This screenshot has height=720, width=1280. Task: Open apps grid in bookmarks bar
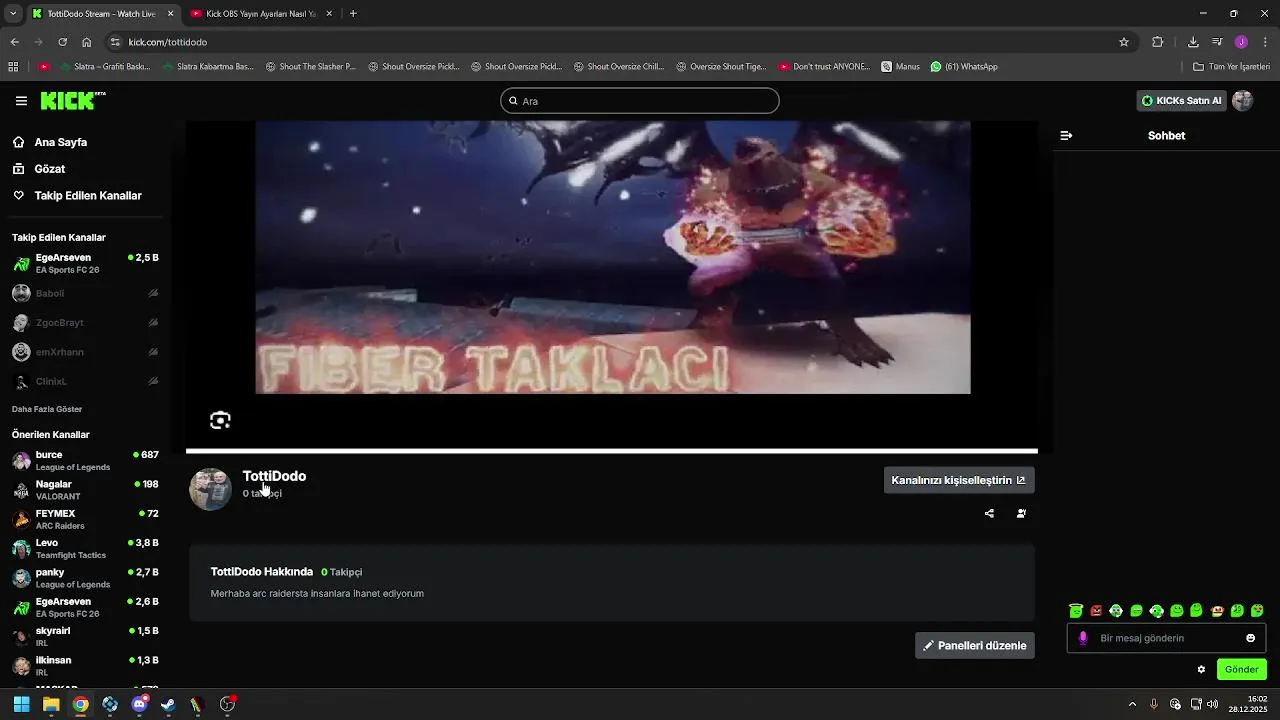point(13,67)
